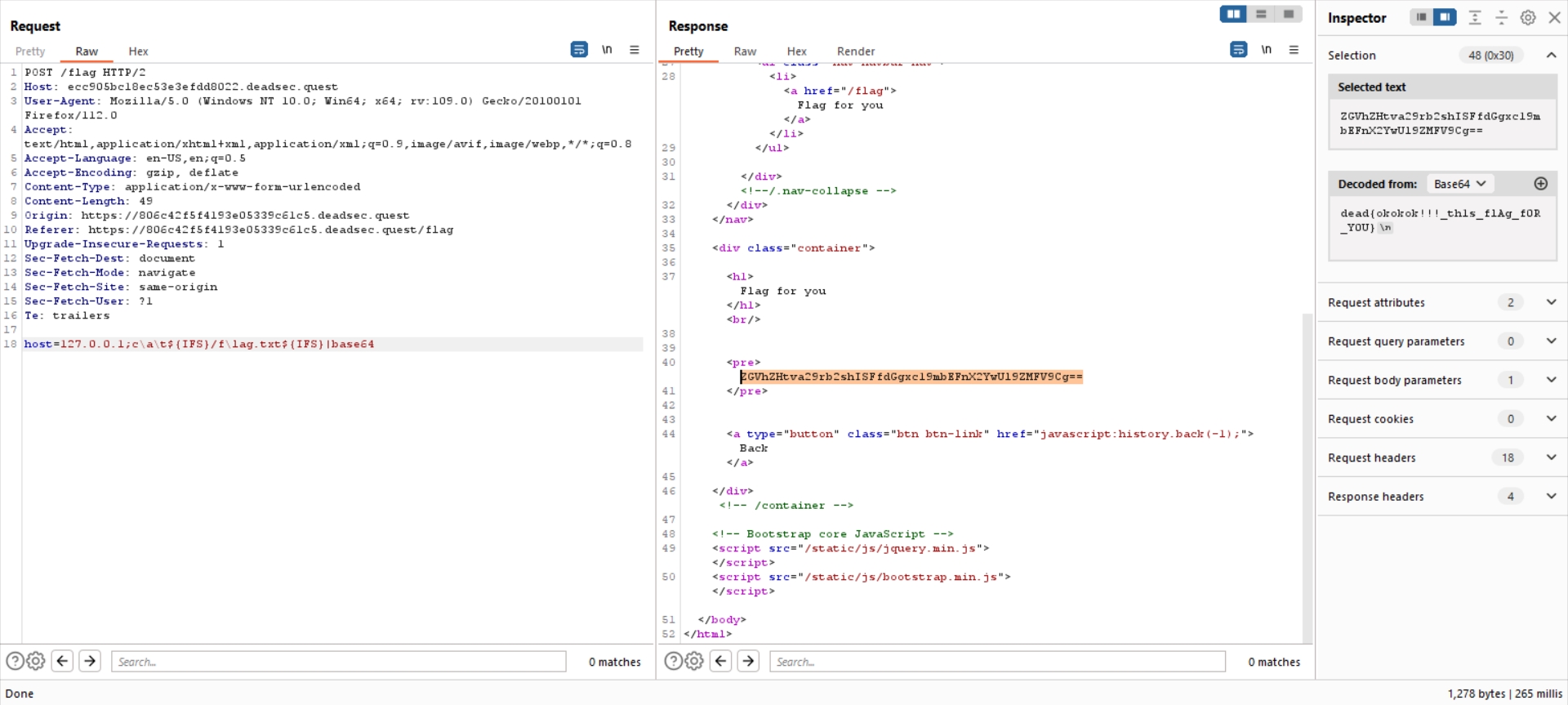Focus the Request search field

click(x=339, y=661)
